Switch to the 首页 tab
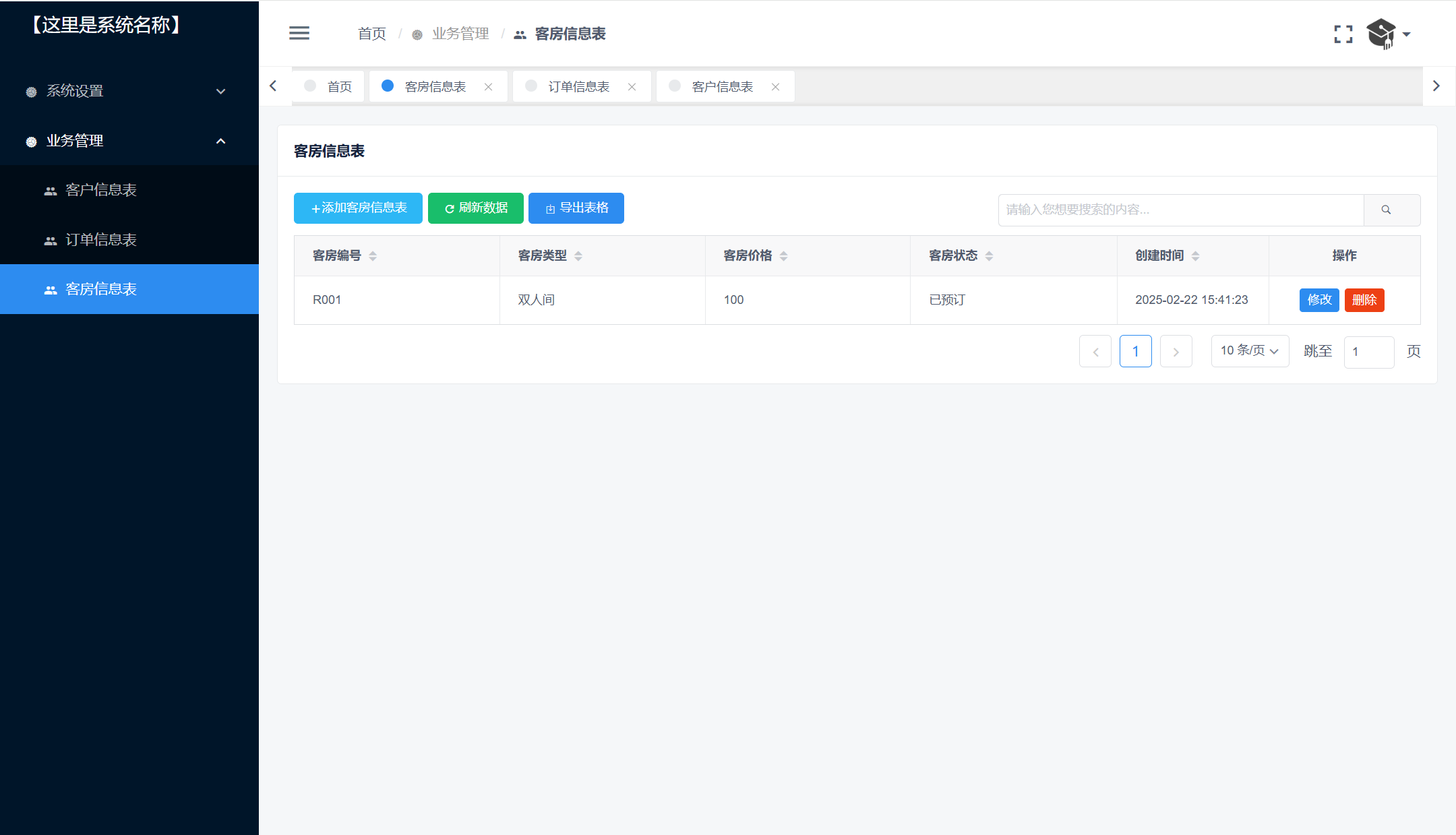The width and height of the screenshot is (1456, 835). [338, 87]
